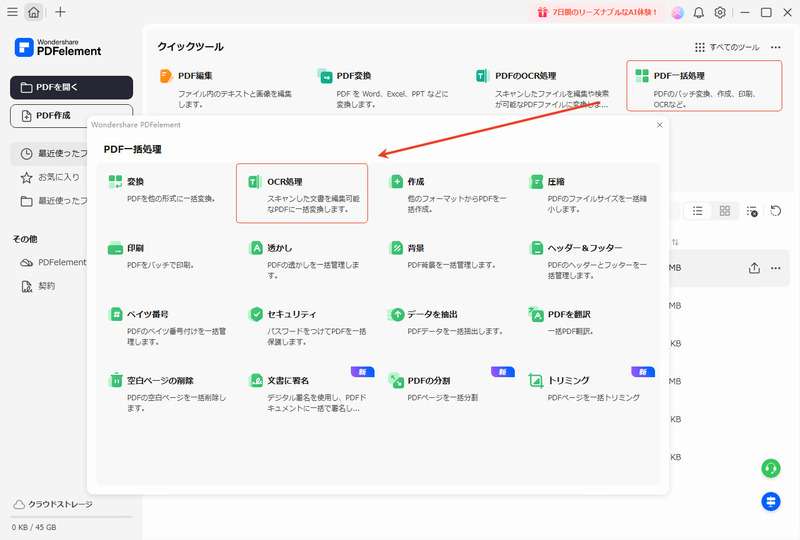Open クラウドストレージ in sidebar
Screen dimensions: 800x540
53,504
